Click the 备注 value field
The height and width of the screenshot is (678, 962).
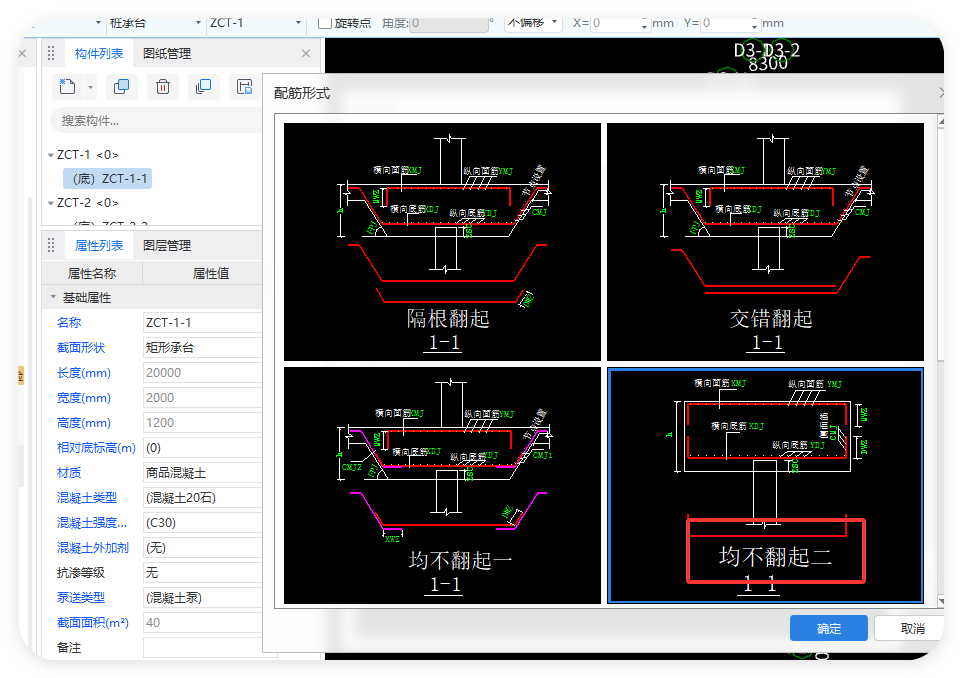click(202, 648)
